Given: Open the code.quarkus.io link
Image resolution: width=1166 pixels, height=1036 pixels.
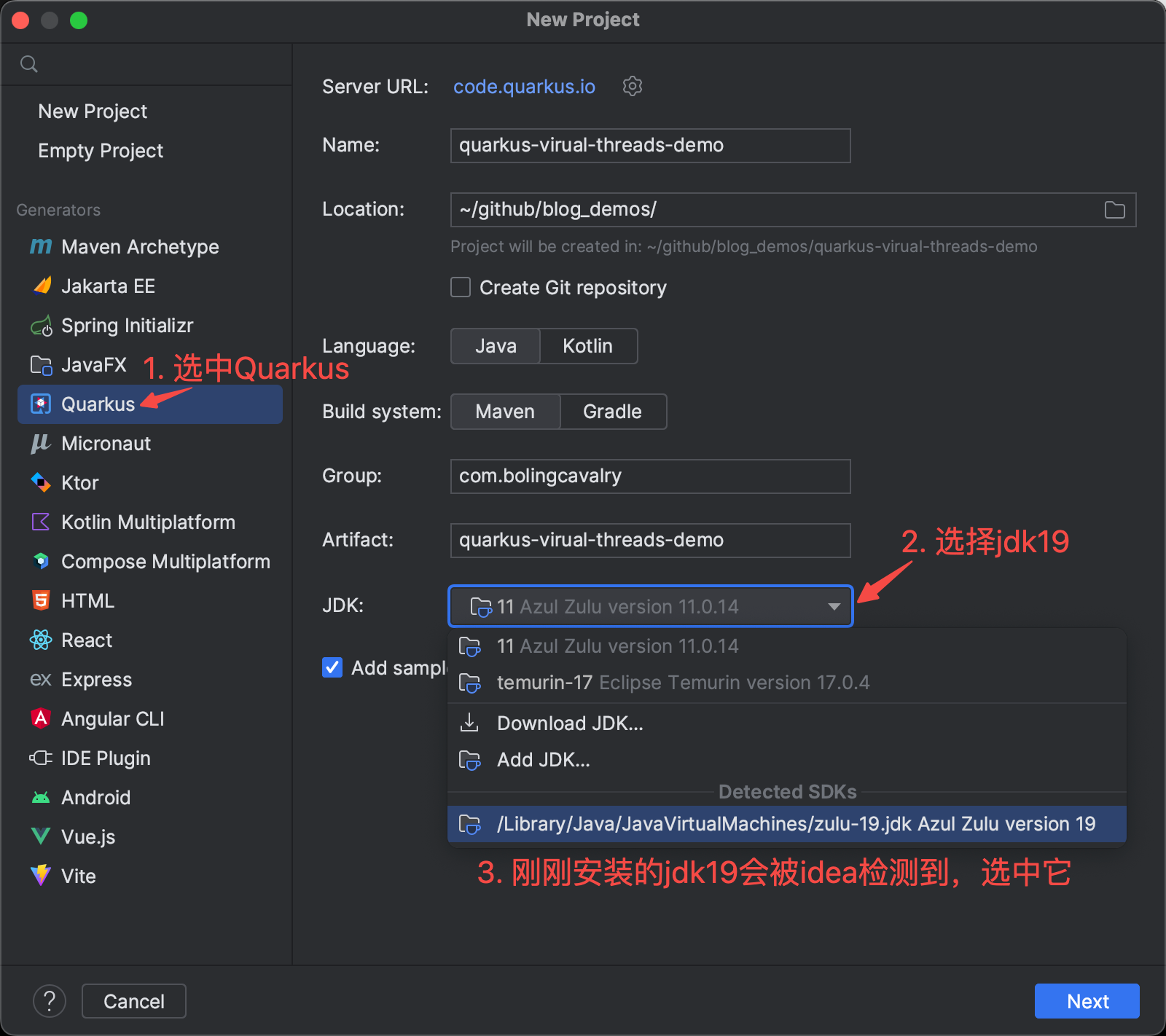Looking at the screenshot, I should [x=524, y=87].
